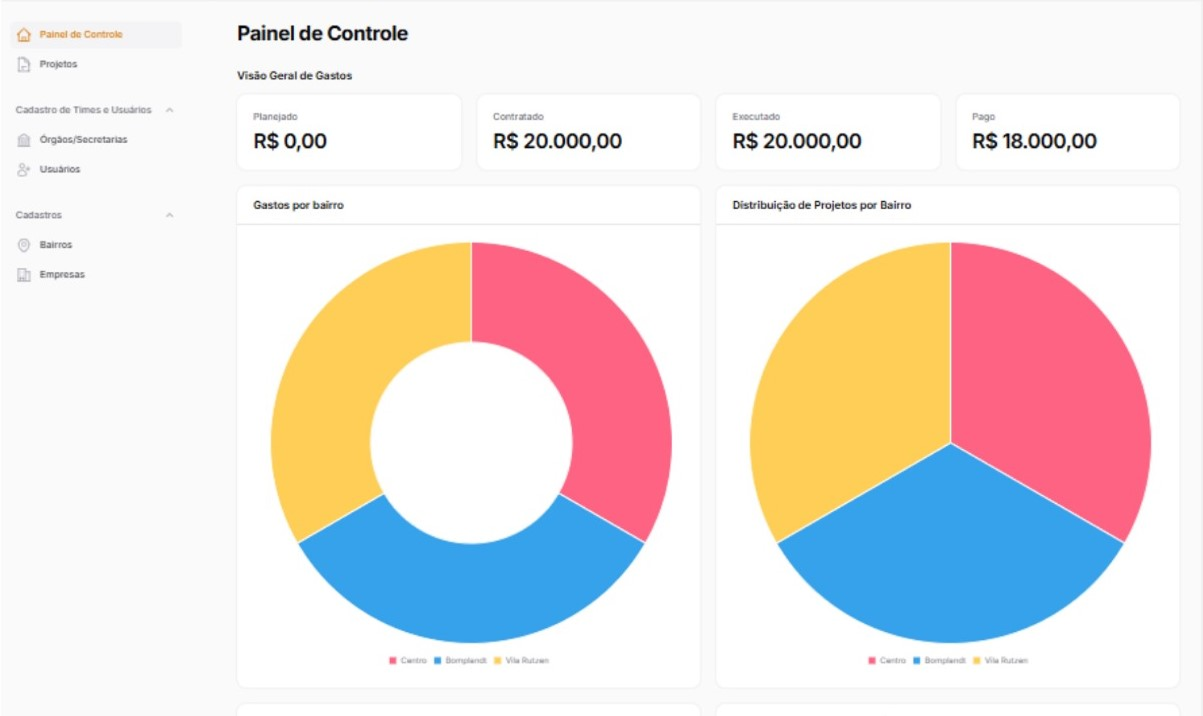This screenshot has width=1203, height=716.
Task: Click the yellow Vila Rutzen swatch in Gastos legend
Action: (x=497, y=661)
